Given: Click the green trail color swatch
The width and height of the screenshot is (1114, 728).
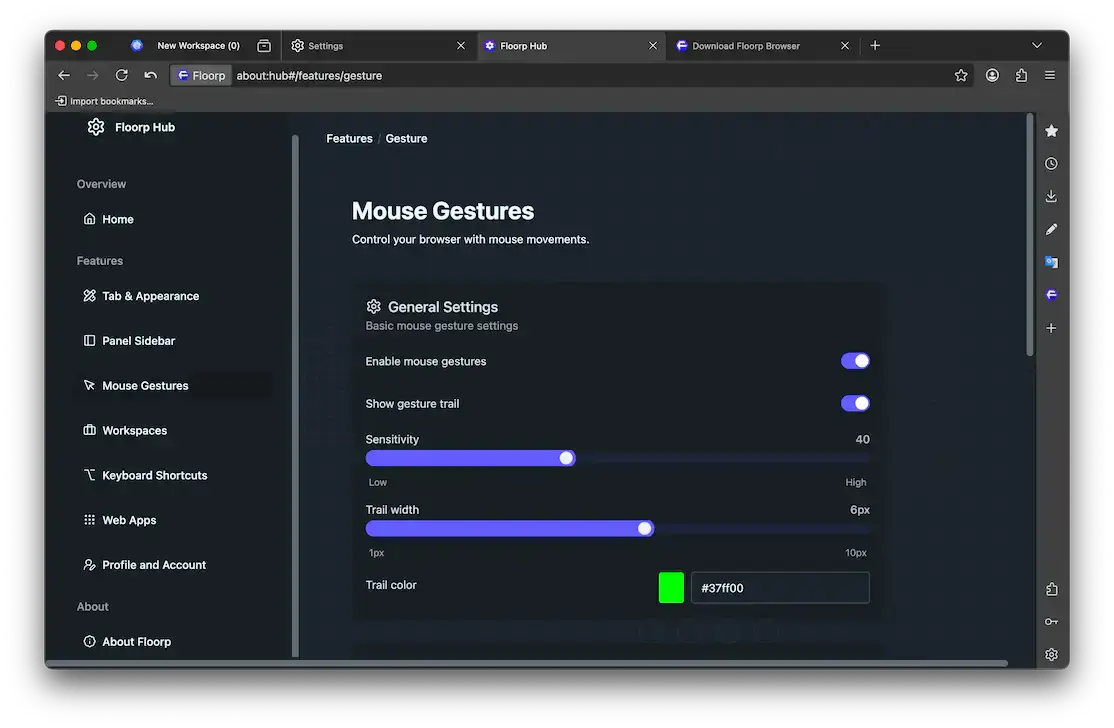Looking at the screenshot, I should 671,588.
